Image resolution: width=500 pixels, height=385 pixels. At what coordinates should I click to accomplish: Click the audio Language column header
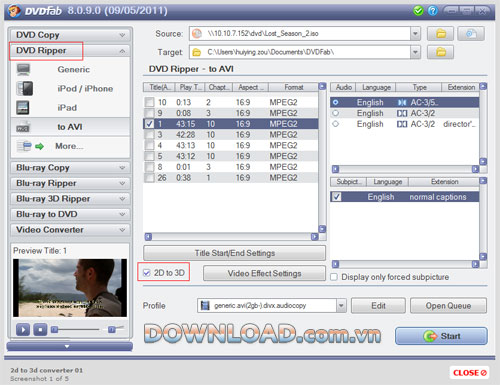376,87
